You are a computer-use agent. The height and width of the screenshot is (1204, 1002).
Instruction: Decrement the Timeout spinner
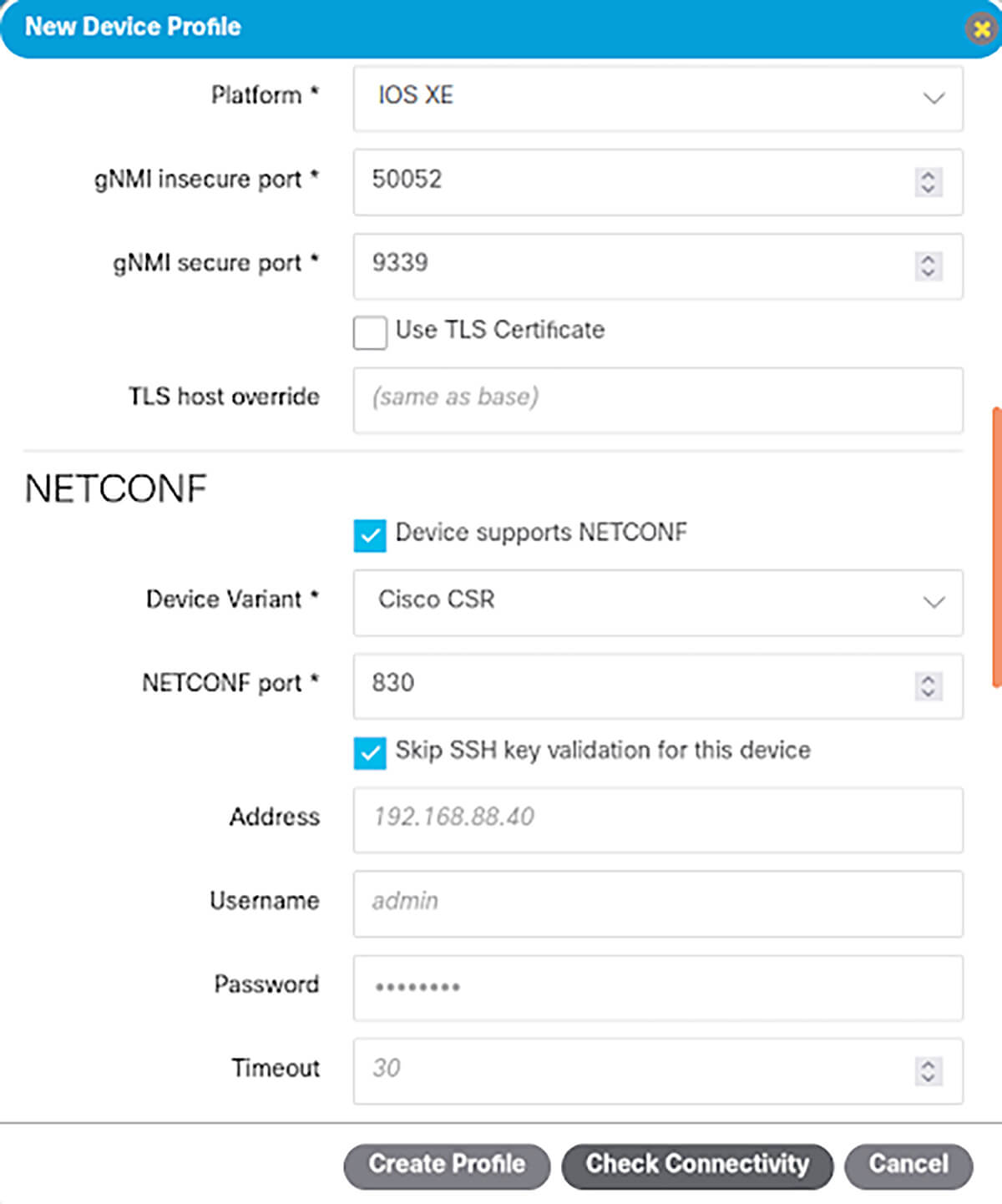pyautogui.click(x=927, y=1077)
